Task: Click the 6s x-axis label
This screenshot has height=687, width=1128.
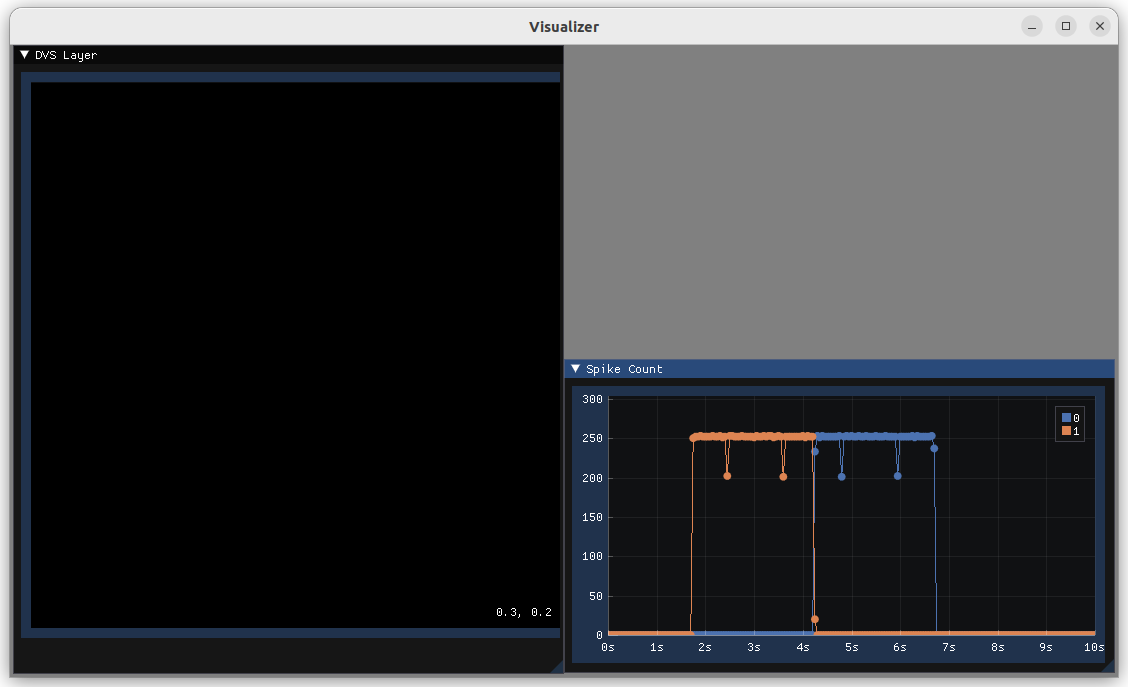Action: click(x=900, y=647)
